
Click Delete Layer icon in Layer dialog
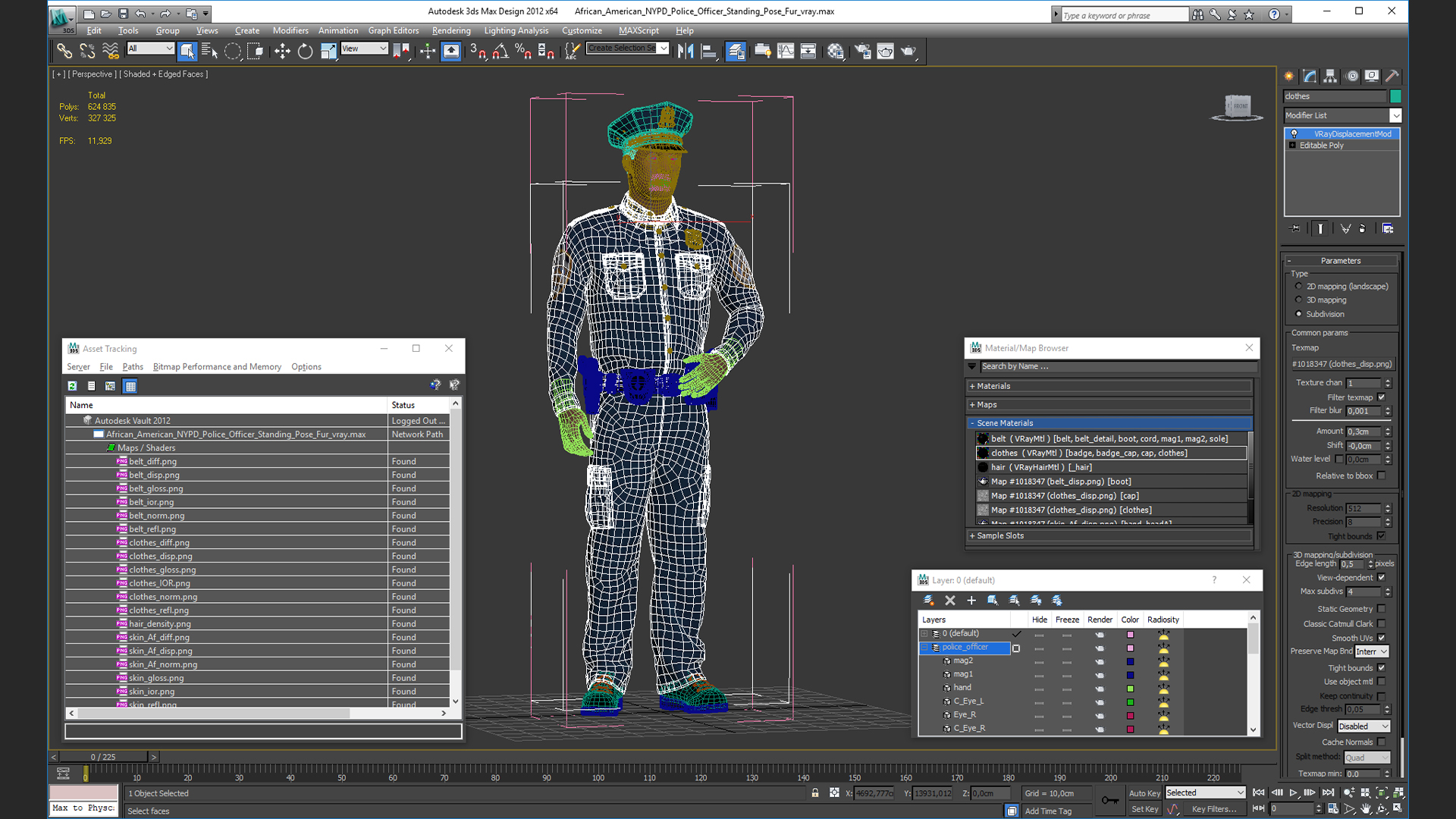click(x=950, y=600)
